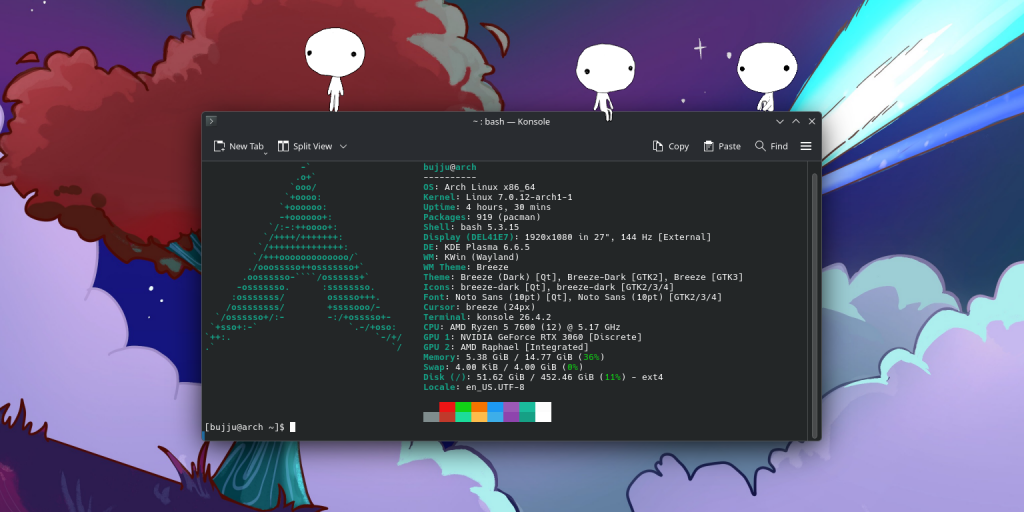Open the Find search tool

click(x=771, y=146)
